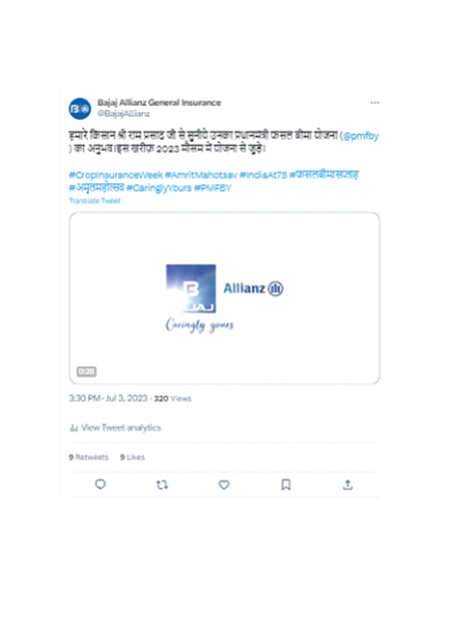Click the retweet arrows icon

pyautogui.click(x=162, y=485)
